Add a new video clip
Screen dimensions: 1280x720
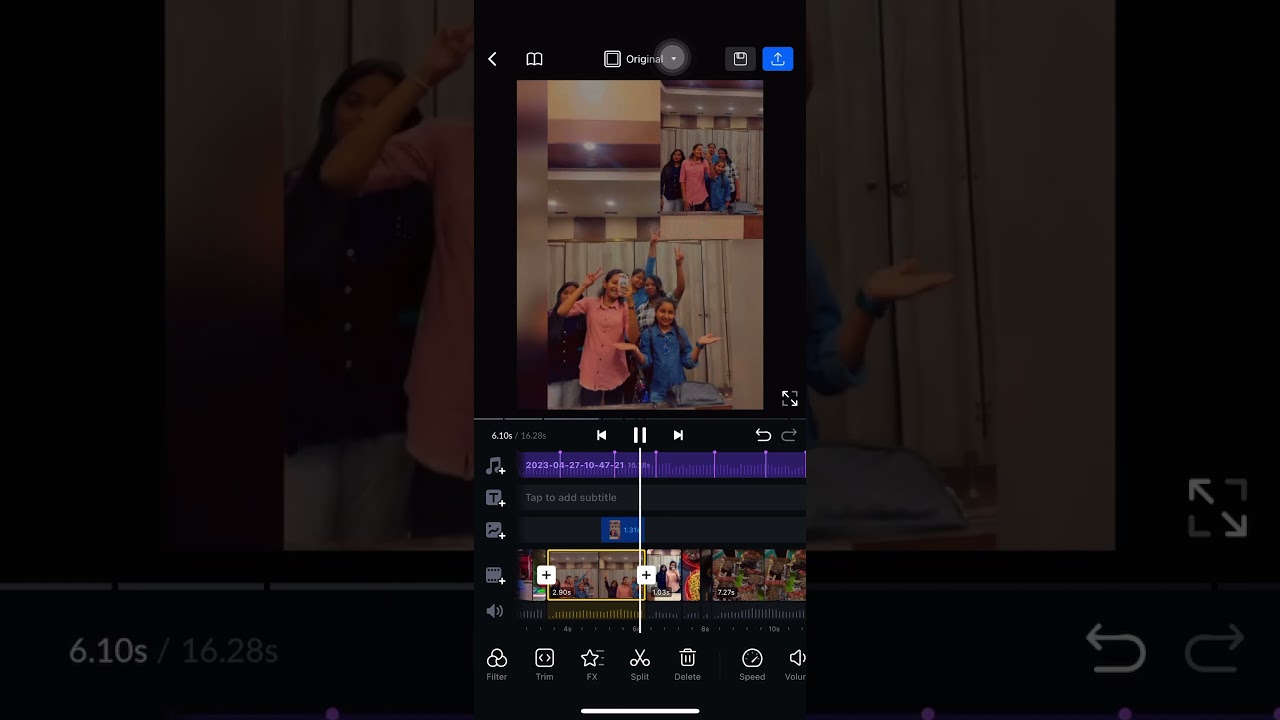[495, 576]
